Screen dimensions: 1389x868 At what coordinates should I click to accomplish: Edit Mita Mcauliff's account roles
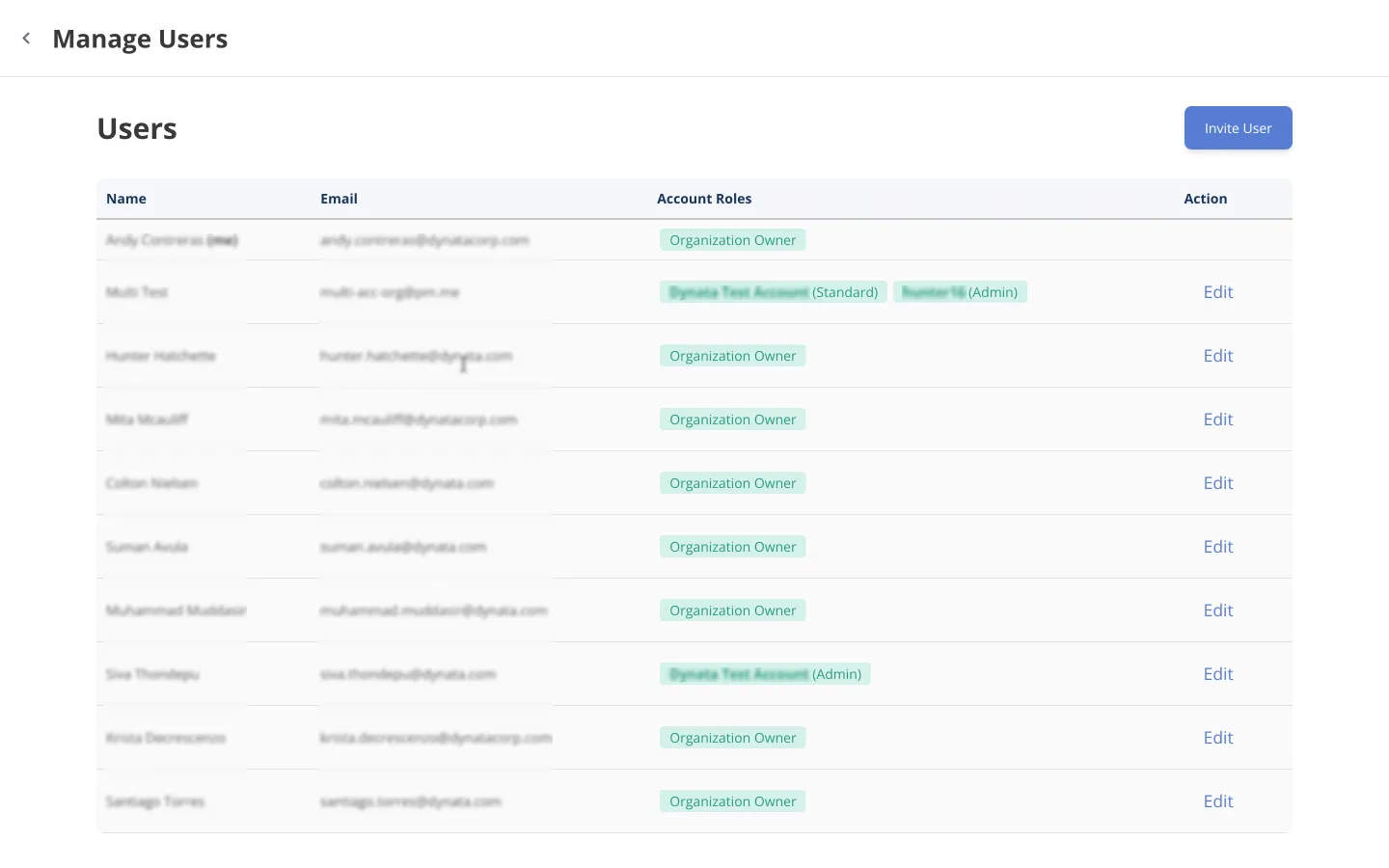pos(1217,420)
